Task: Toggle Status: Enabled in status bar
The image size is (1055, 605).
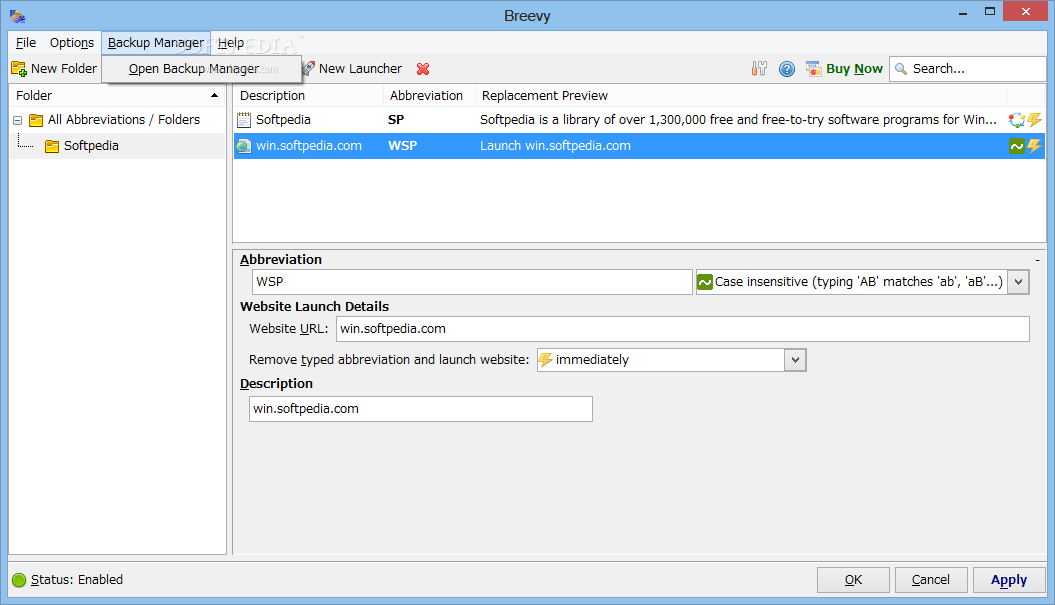Action: click(x=77, y=580)
